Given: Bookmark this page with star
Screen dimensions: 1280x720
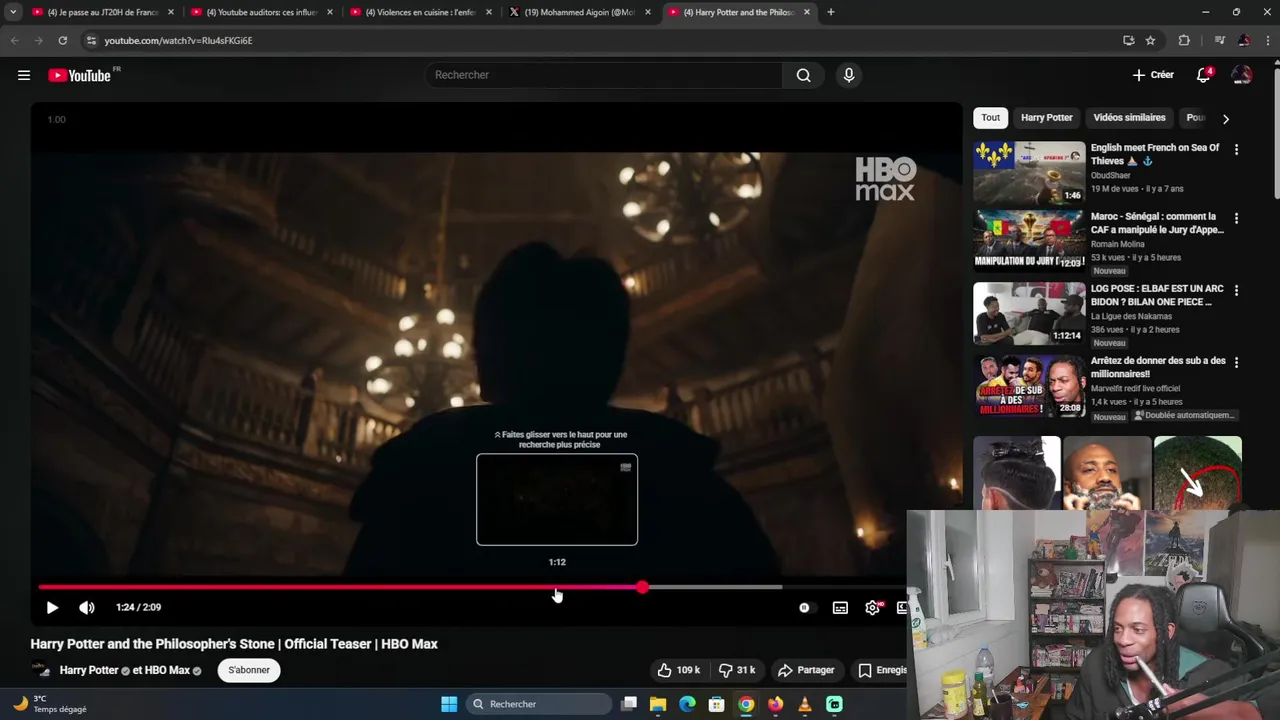Looking at the screenshot, I should click(x=1151, y=40).
